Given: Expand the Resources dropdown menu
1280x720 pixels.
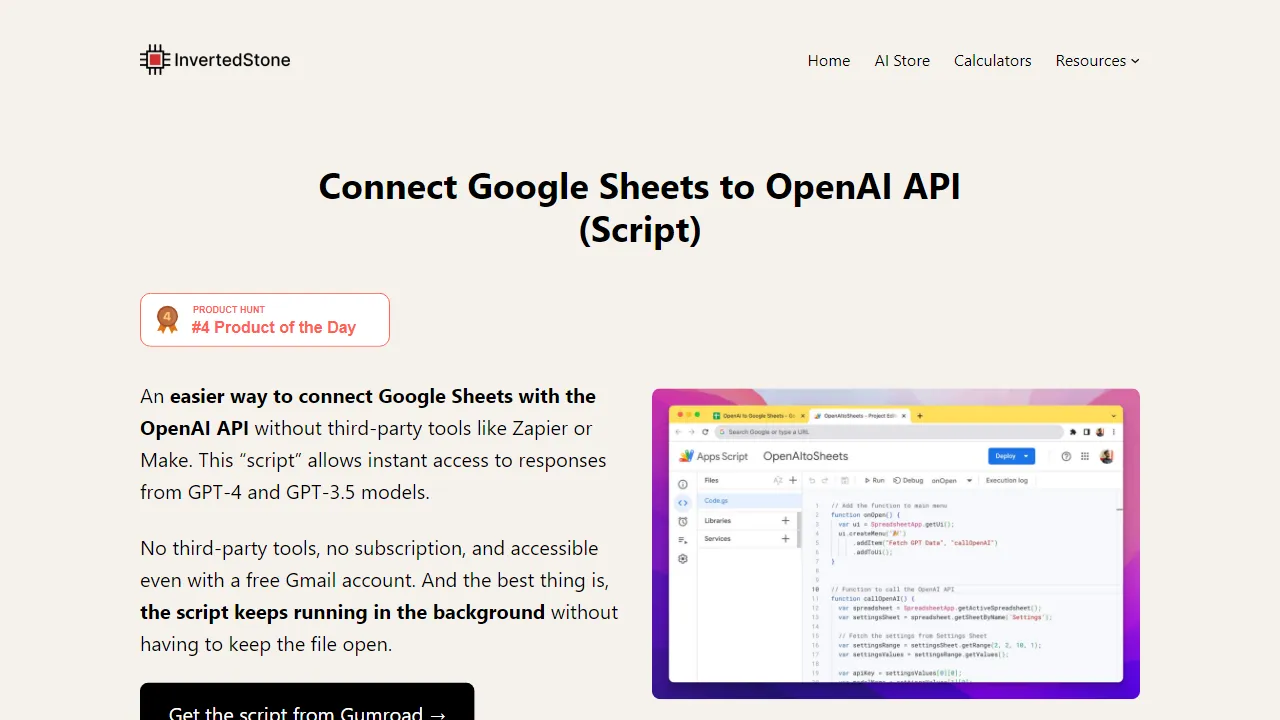Looking at the screenshot, I should [x=1097, y=61].
